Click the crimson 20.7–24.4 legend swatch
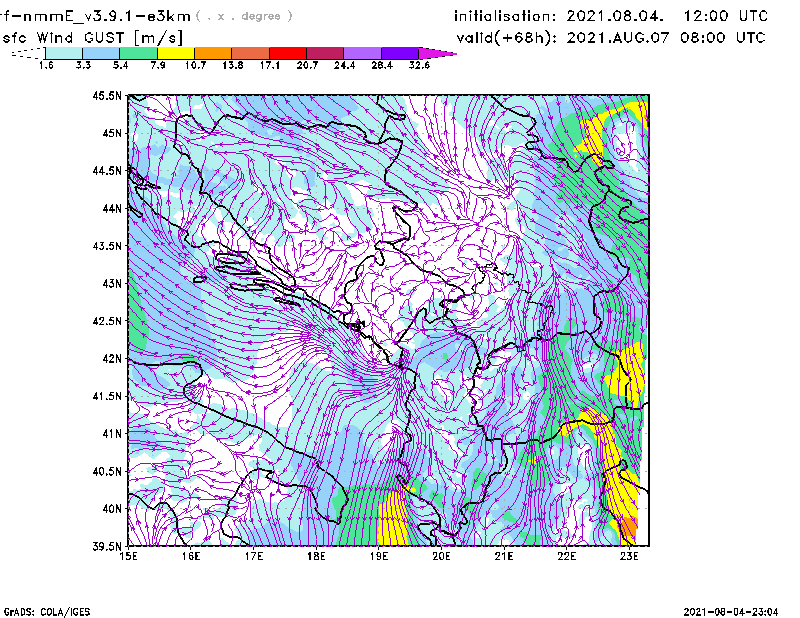The image size is (800, 618). click(x=326, y=53)
